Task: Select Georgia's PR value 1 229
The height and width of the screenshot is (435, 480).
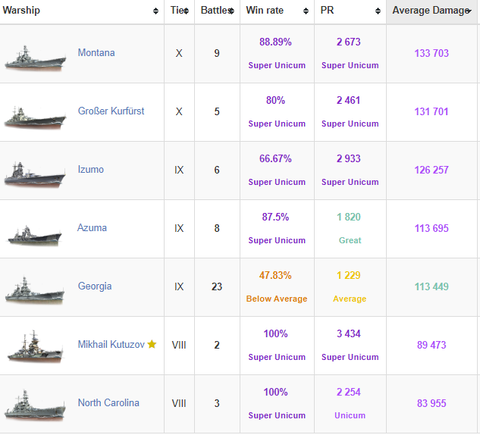Action: point(349,275)
